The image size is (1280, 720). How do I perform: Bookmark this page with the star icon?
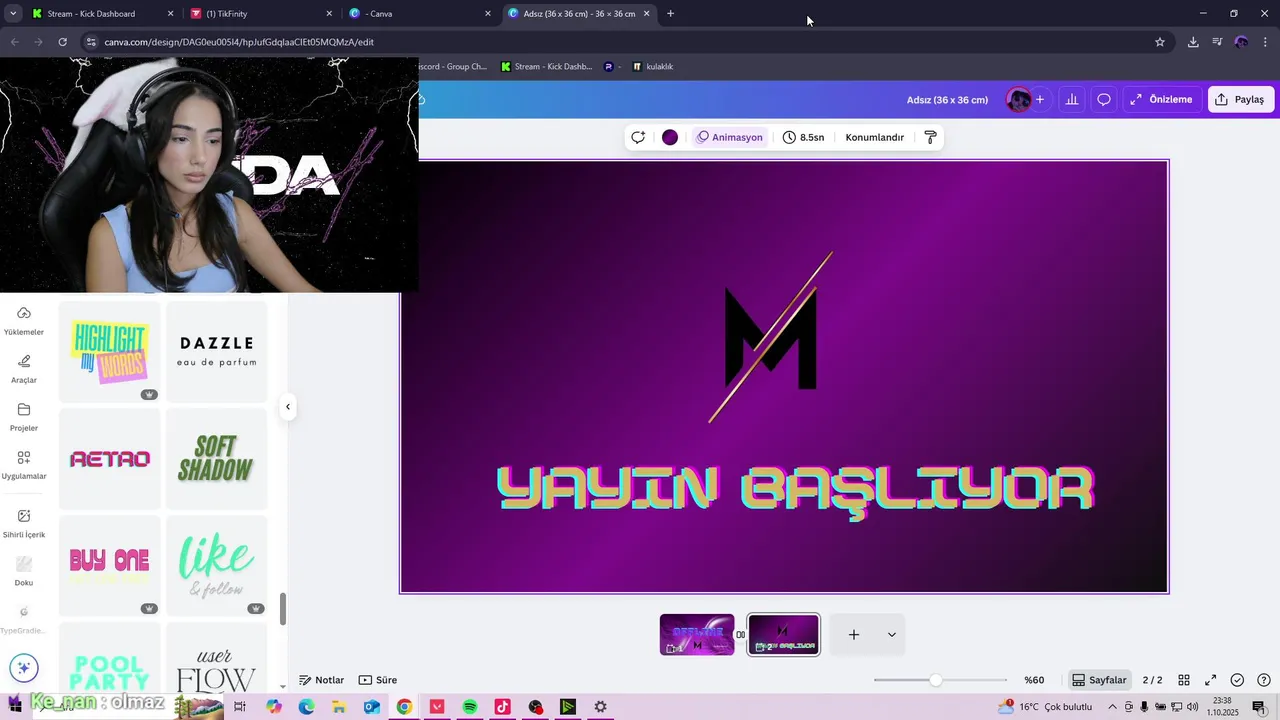pyautogui.click(x=1160, y=42)
